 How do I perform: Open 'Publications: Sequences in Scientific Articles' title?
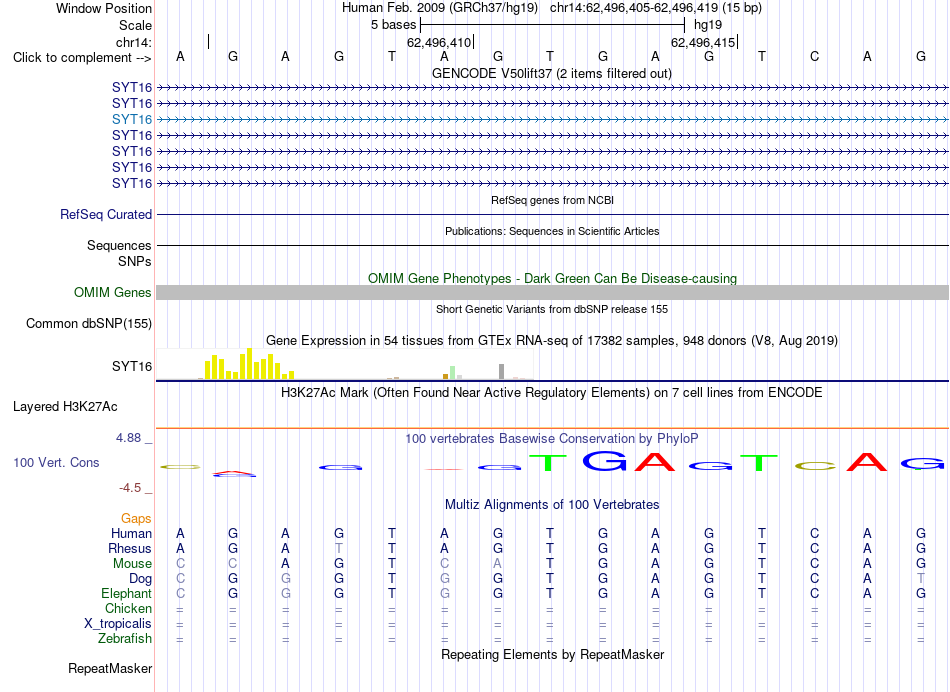click(552, 231)
